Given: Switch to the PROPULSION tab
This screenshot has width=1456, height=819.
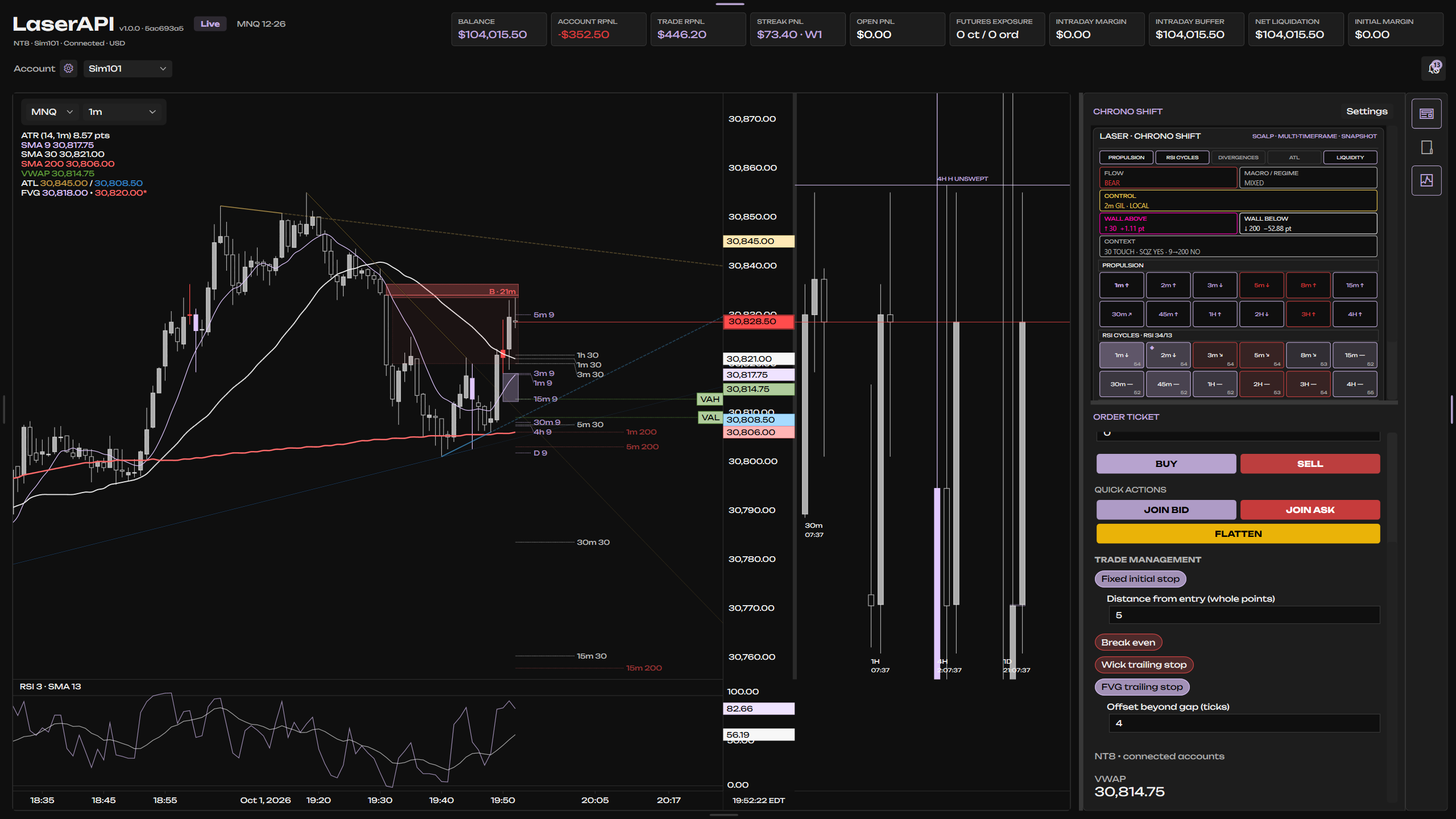Looking at the screenshot, I should point(1126,158).
